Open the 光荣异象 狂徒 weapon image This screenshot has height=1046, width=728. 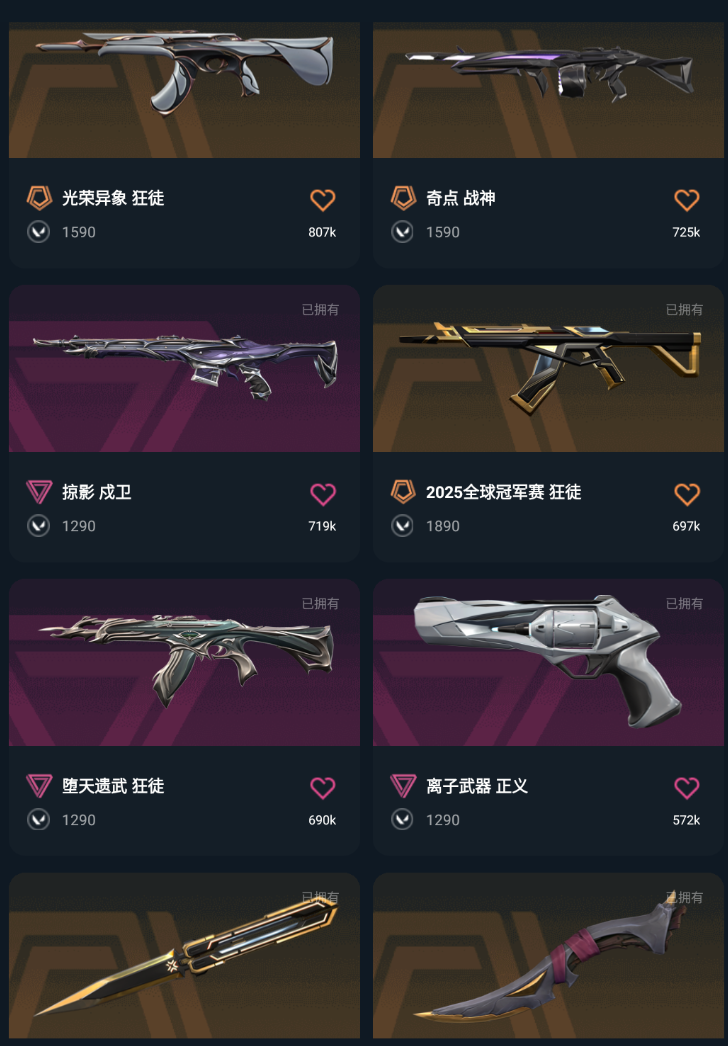point(184,89)
